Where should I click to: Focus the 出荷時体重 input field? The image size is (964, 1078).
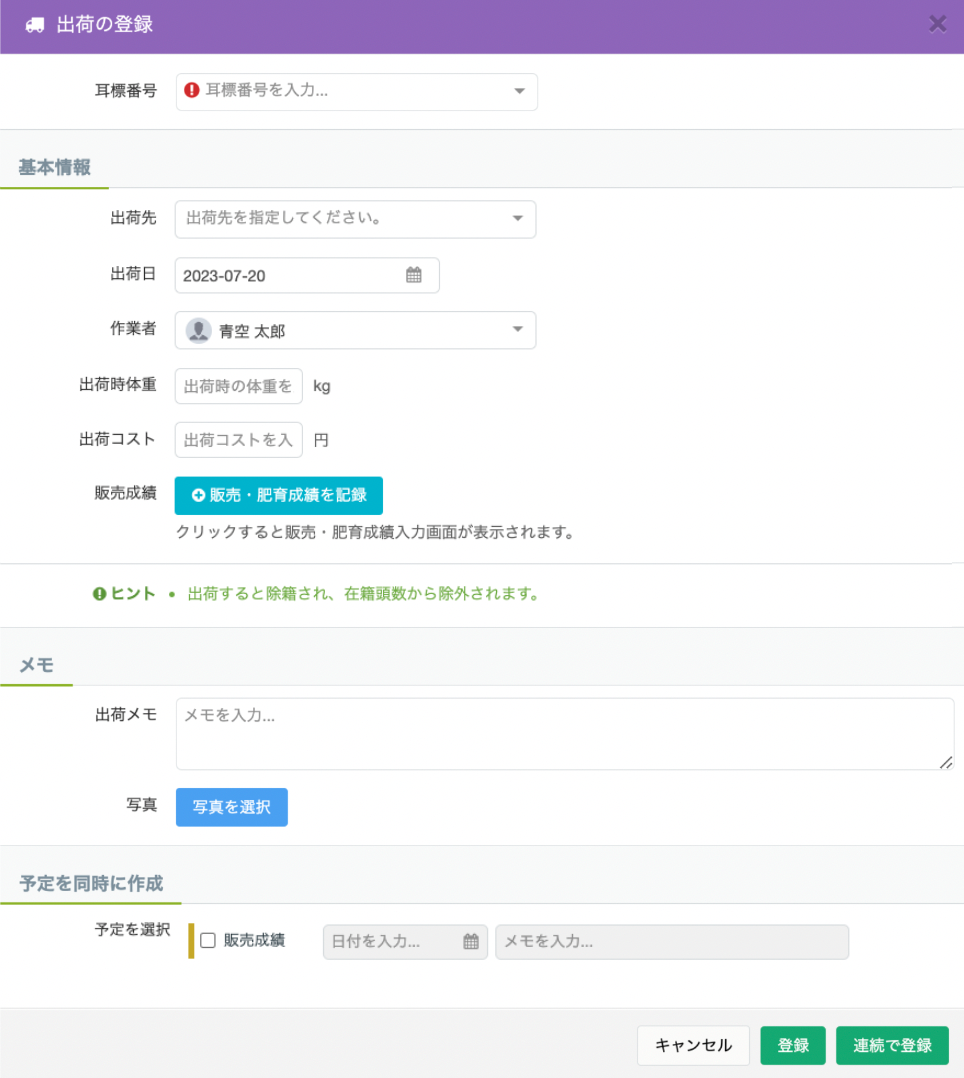(239, 386)
